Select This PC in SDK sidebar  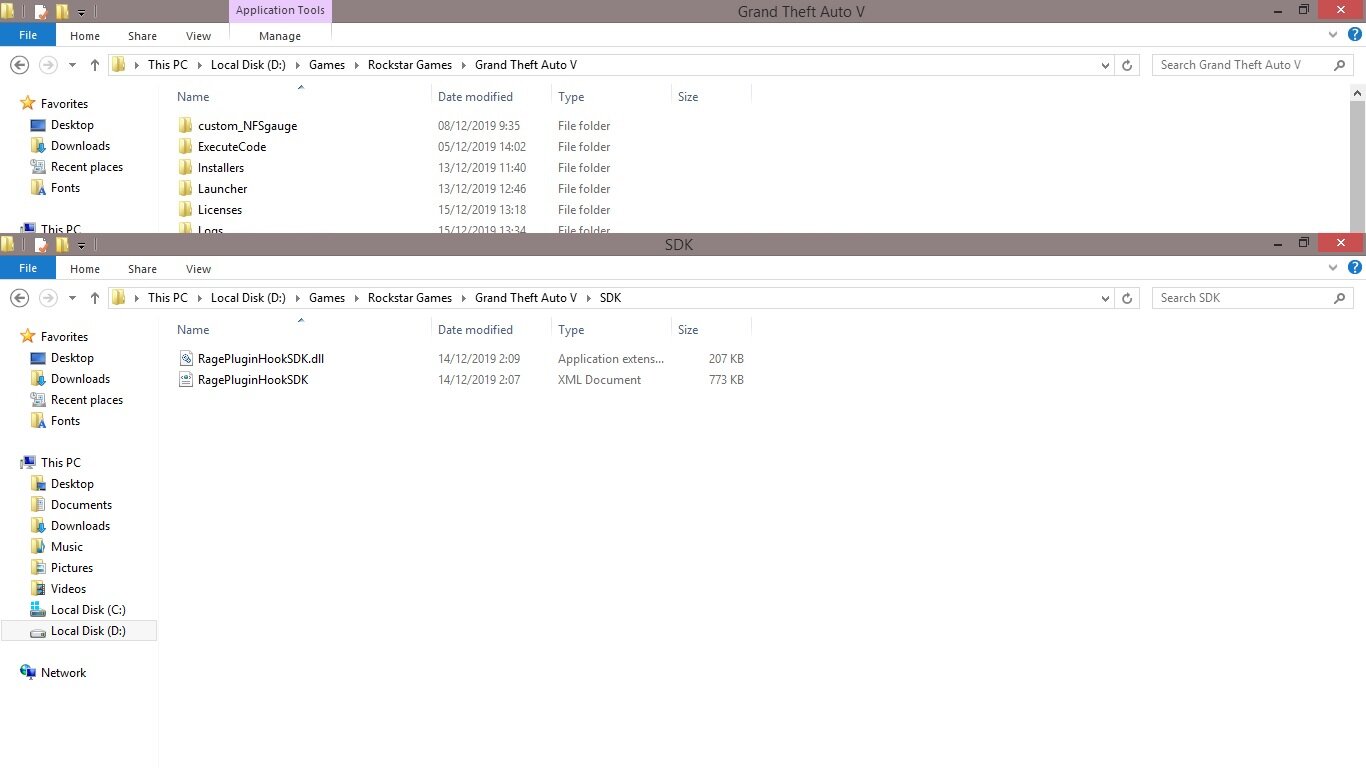tap(61, 463)
